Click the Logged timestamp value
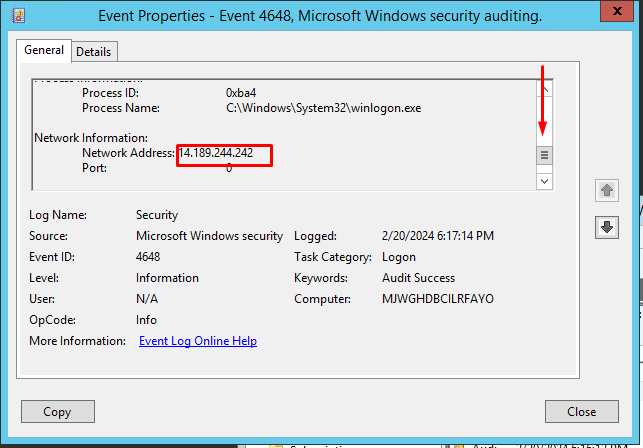Viewport: 643px width, 448px height. 437,236
